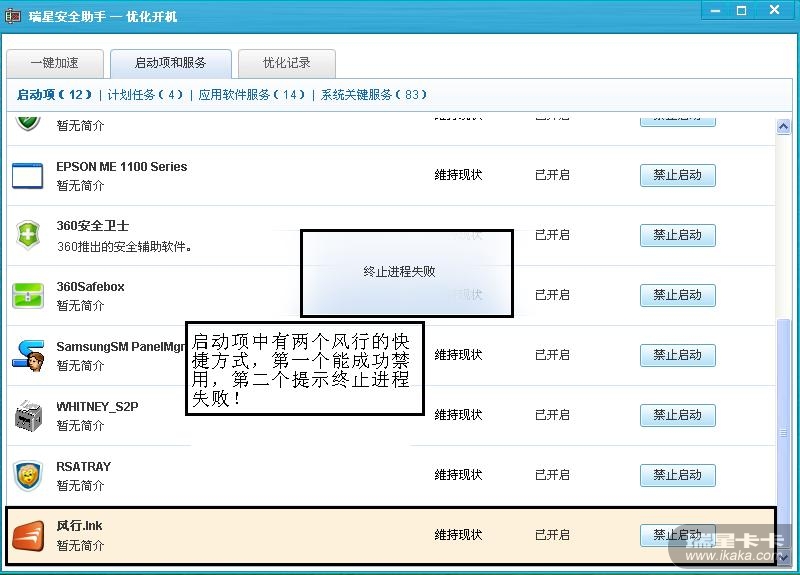Image resolution: width=800 pixels, height=575 pixels.
Task: Select the 启动项和服务 tab
Action: pyautogui.click(x=170, y=63)
